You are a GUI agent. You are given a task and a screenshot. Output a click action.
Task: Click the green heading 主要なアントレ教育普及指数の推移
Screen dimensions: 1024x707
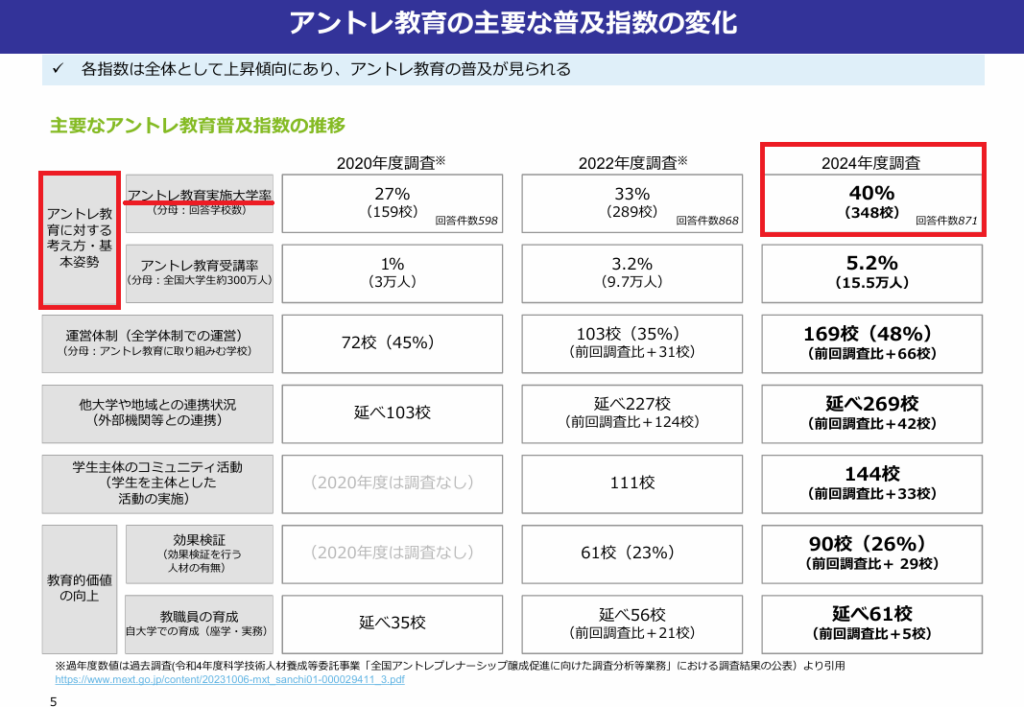click(197, 125)
